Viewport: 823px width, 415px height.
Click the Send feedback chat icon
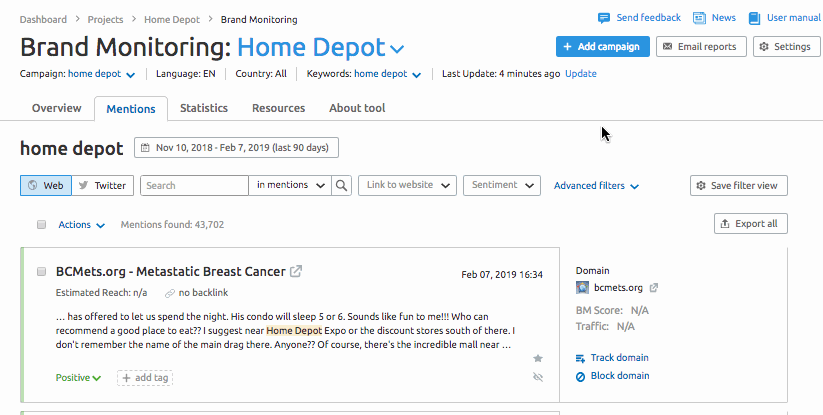click(x=604, y=18)
